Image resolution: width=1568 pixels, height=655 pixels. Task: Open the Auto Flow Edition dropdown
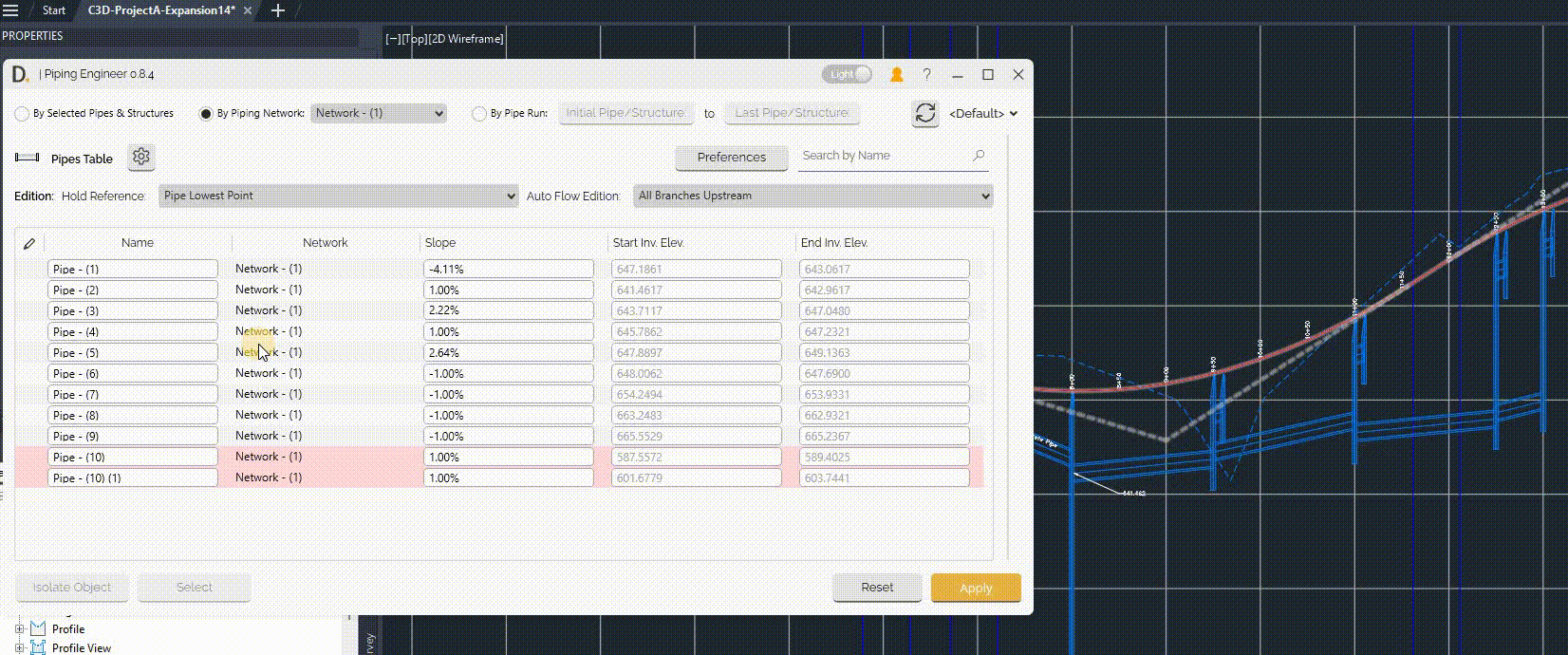(x=812, y=196)
